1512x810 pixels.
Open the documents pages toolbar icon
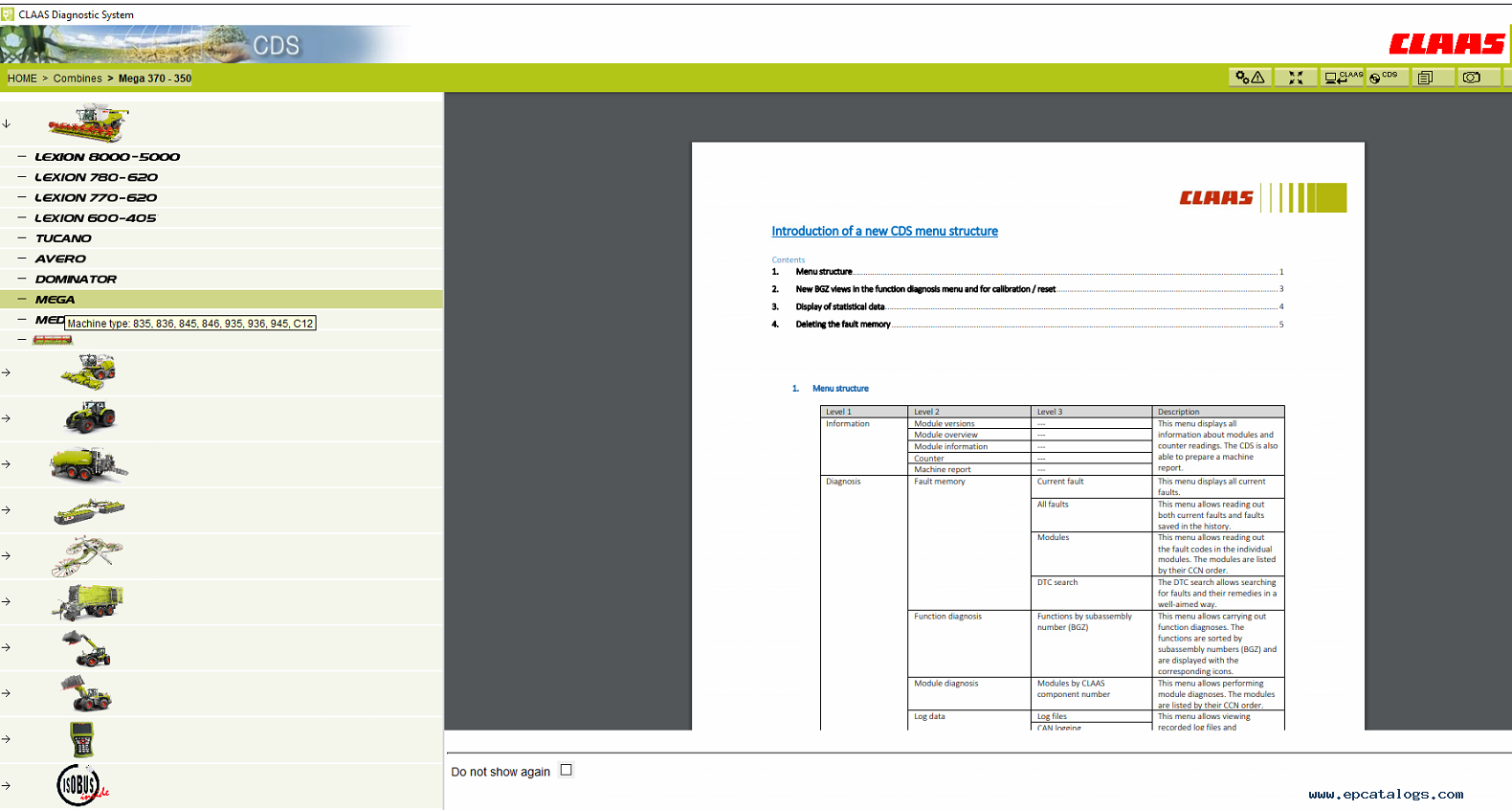(1425, 78)
